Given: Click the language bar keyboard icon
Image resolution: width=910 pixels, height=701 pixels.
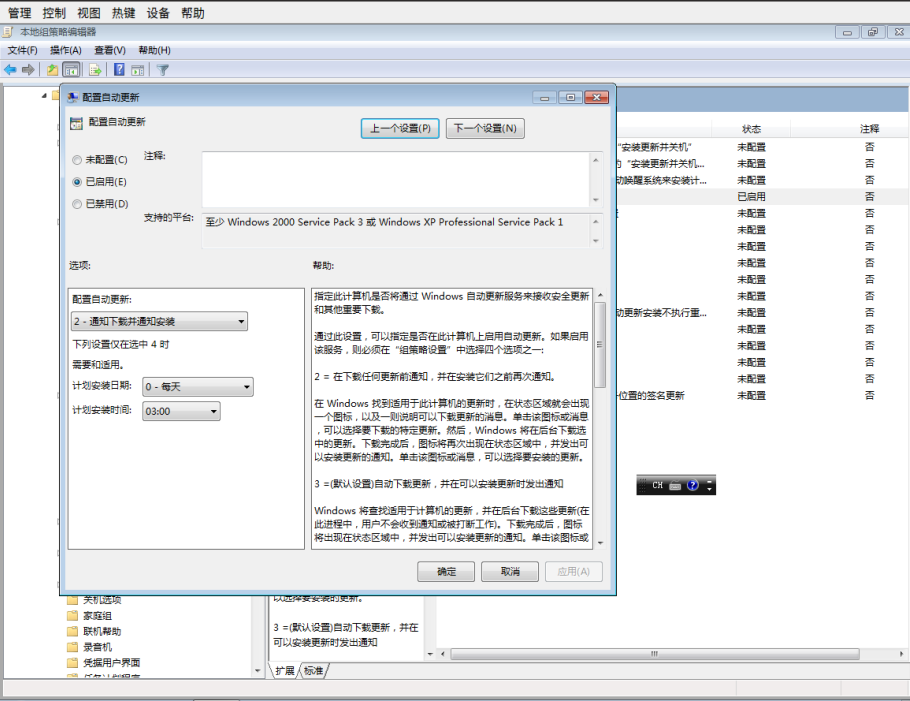Looking at the screenshot, I should (x=675, y=485).
